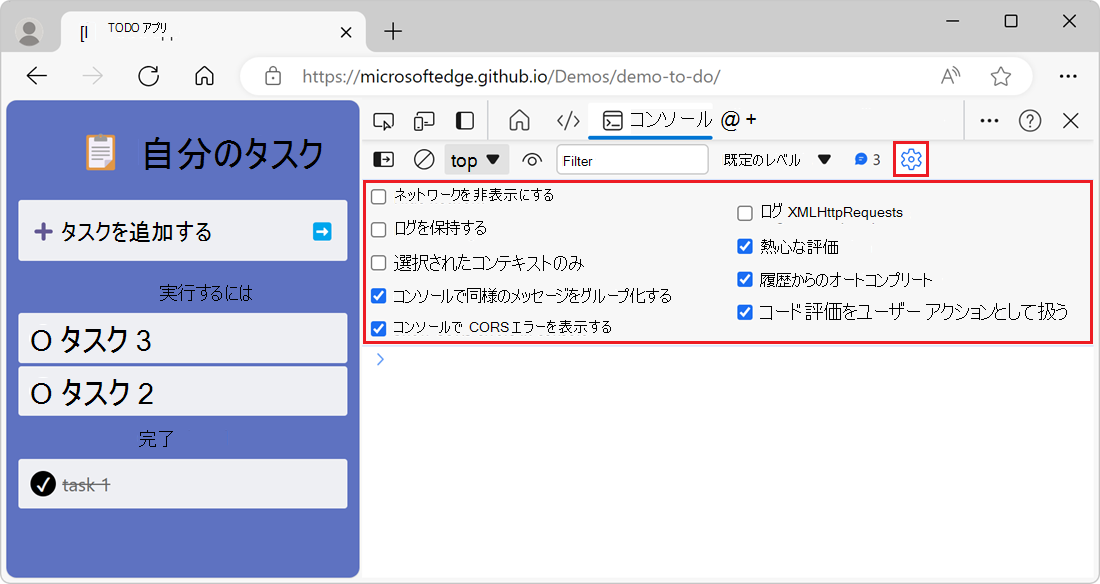Viewport: 1100px width, 584px height.
Task: Open the console sidebar
Action: coord(381,158)
